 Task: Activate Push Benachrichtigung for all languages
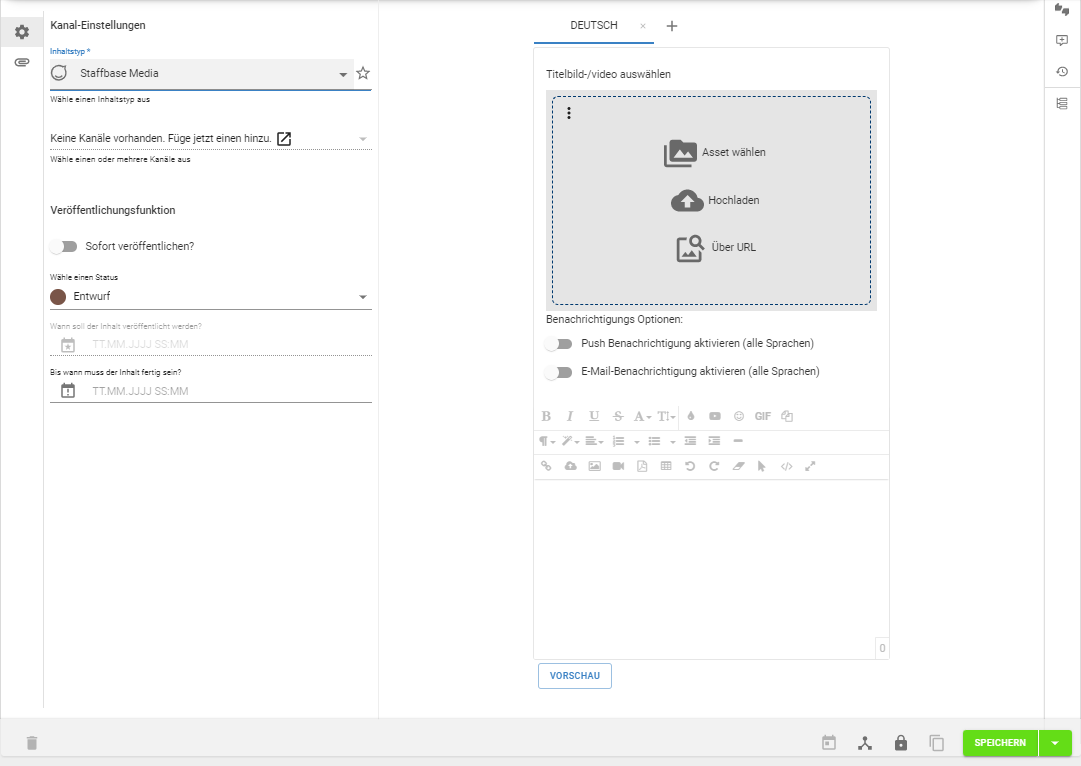click(x=560, y=343)
